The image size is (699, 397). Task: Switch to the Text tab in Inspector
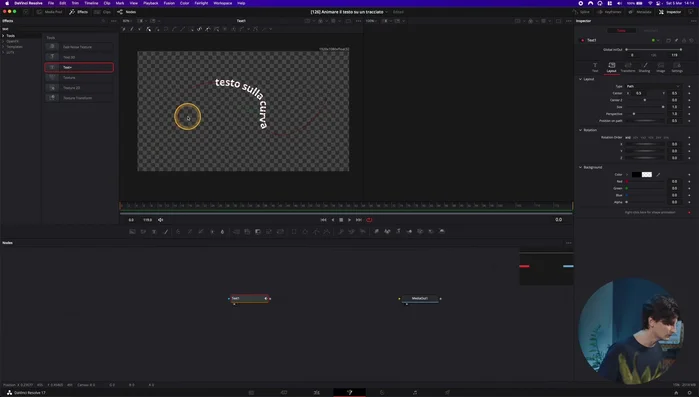click(x=595, y=67)
